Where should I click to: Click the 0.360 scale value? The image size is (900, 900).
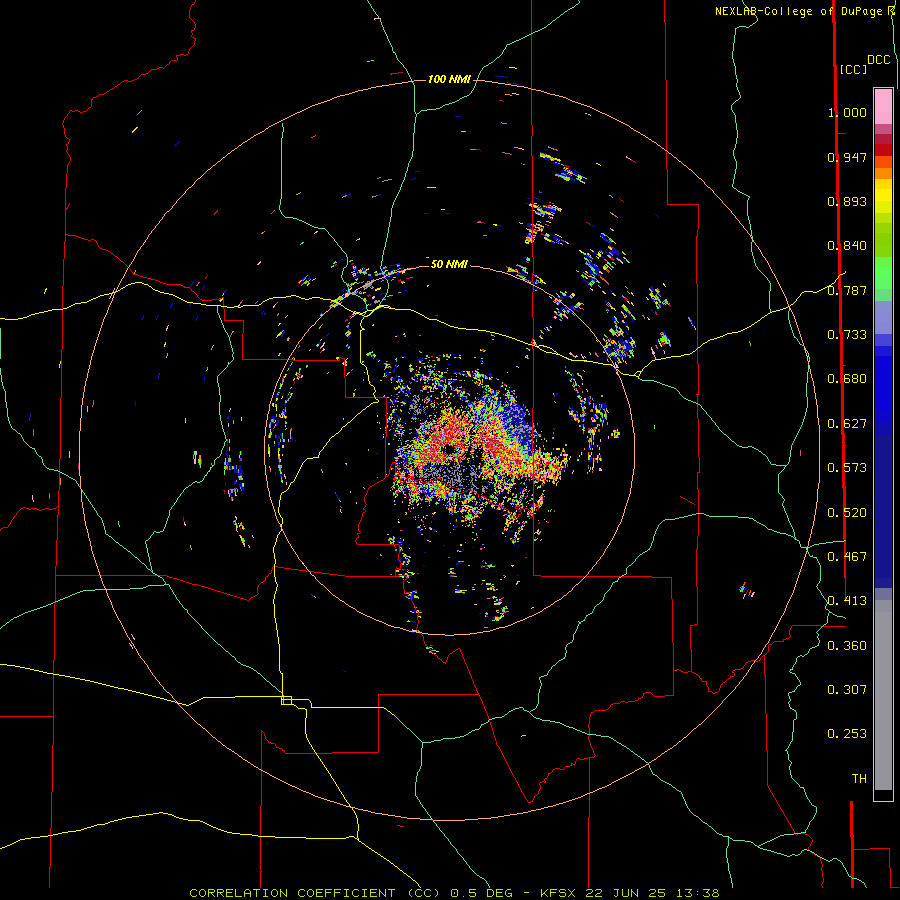tap(847, 646)
